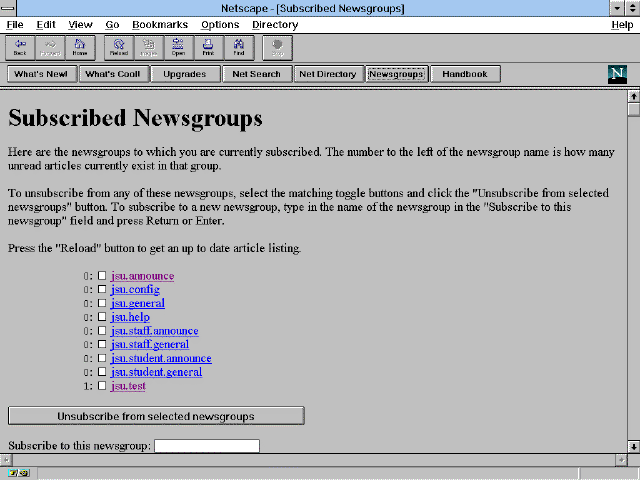Click the Reload toolbar icon
This screenshot has height=480, width=640.
coord(119,48)
